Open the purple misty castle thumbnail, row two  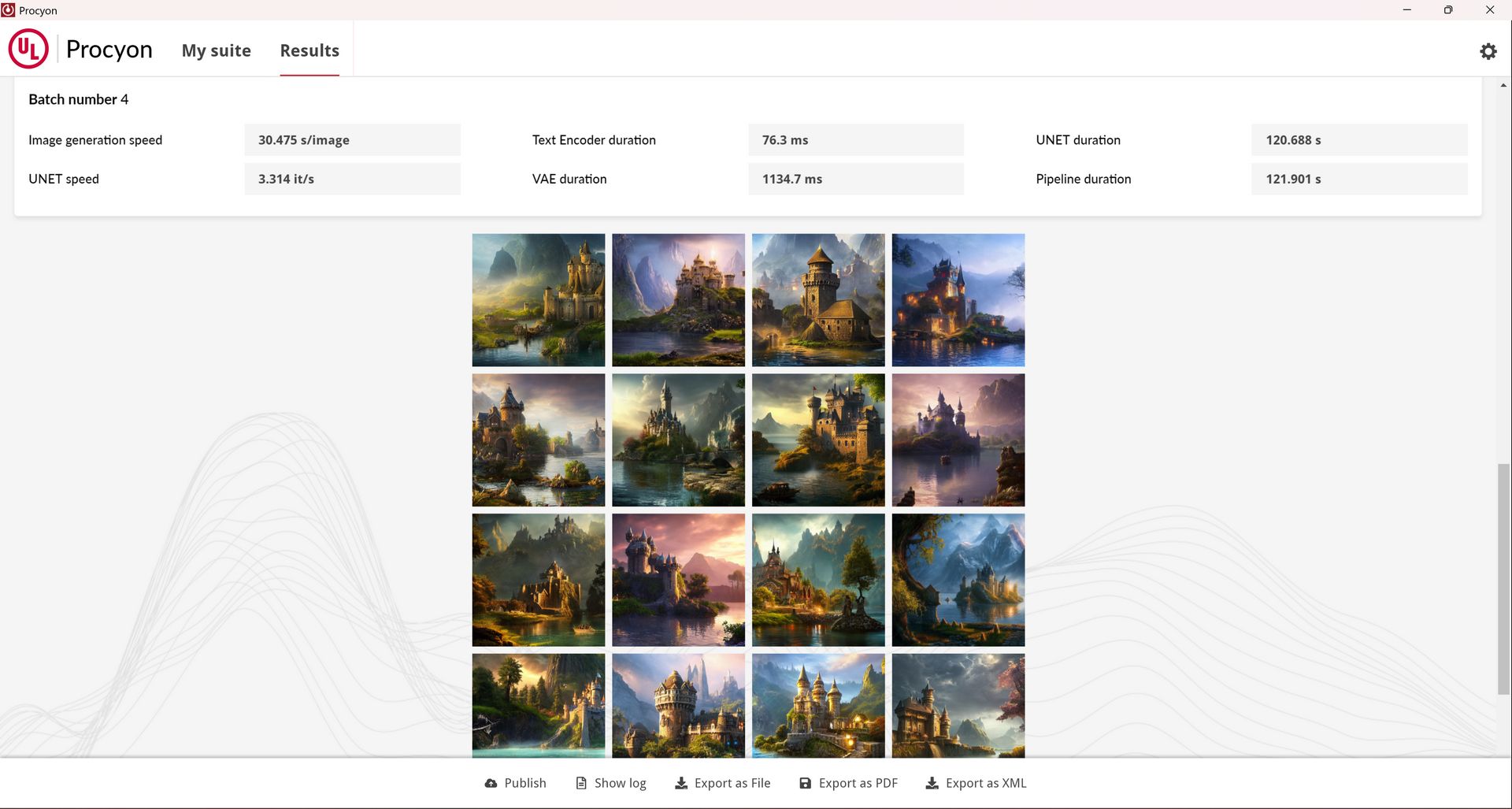958,440
